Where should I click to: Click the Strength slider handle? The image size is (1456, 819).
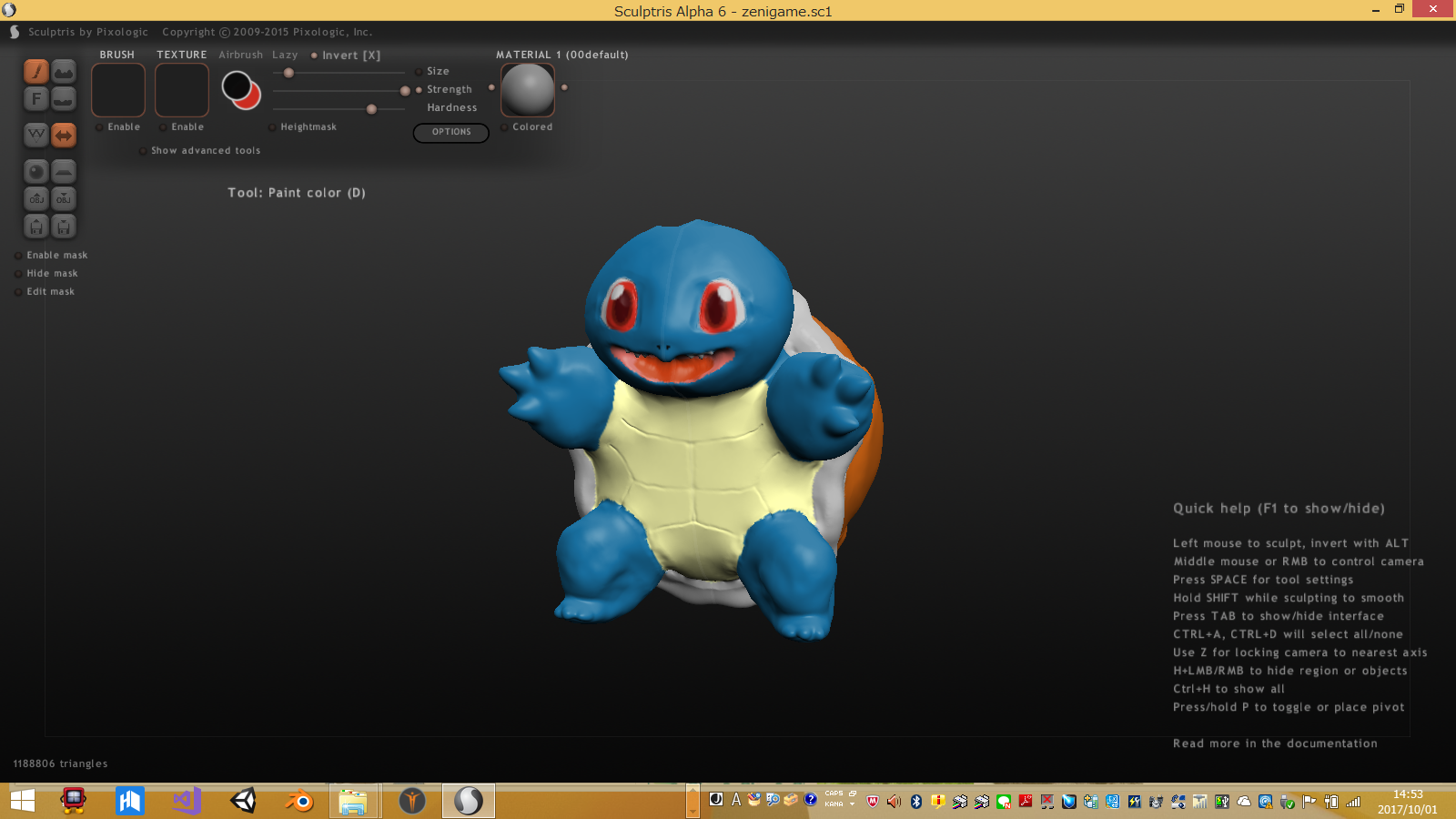point(405,91)
